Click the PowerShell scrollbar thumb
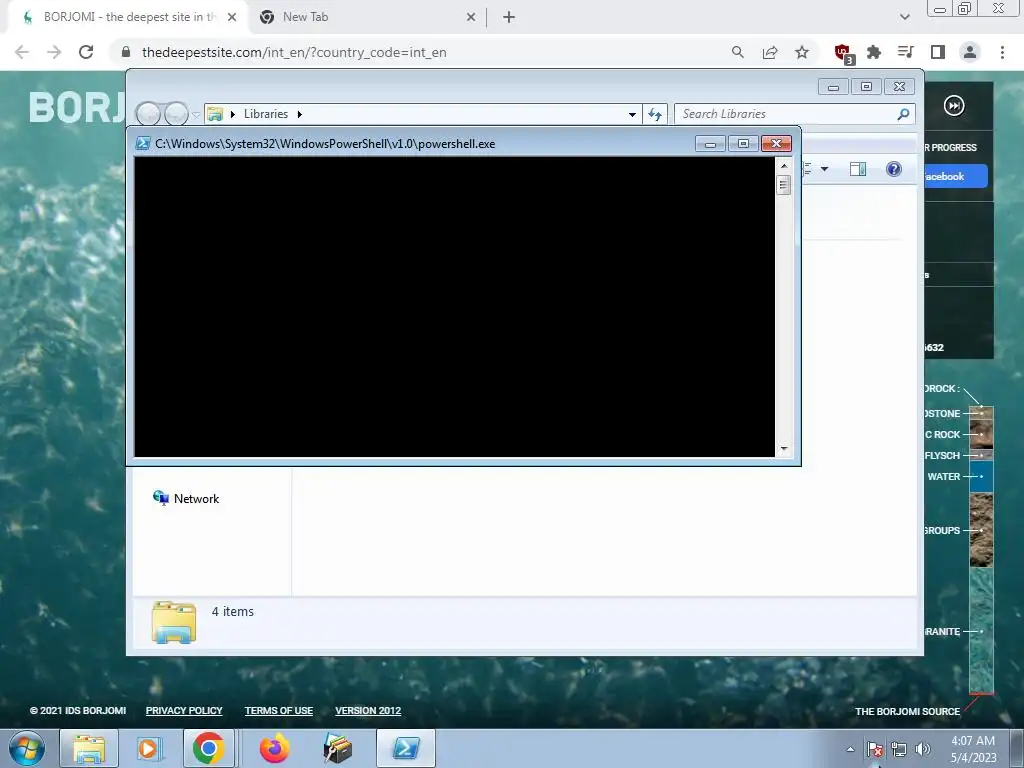This screenshot has width=1024, height=768. [x=784, y=185]
